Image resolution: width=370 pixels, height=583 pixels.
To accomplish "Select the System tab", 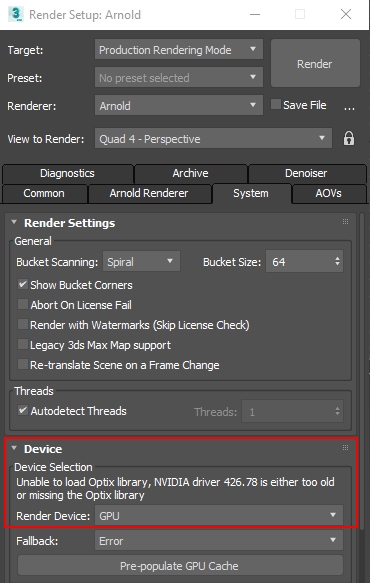I will (251, 193).
